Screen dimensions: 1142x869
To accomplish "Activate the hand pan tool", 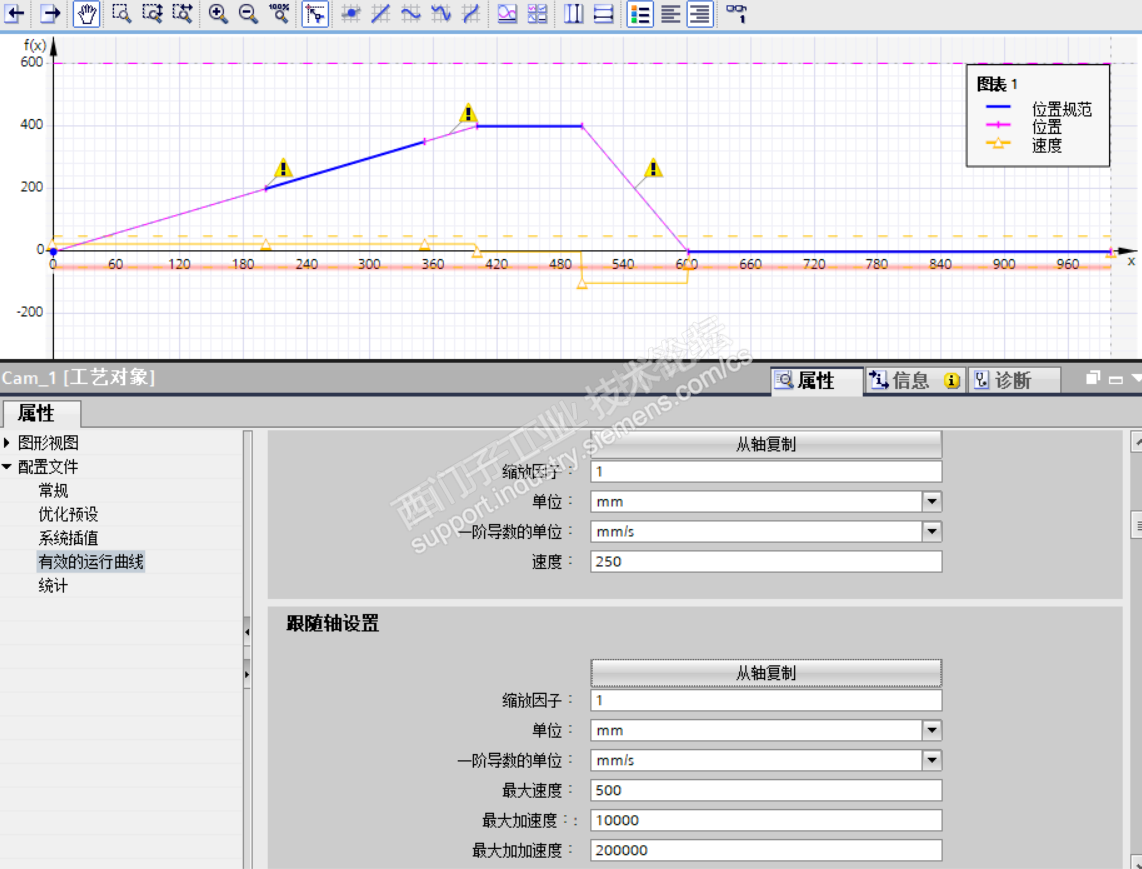I will click(x=87, y=13).
